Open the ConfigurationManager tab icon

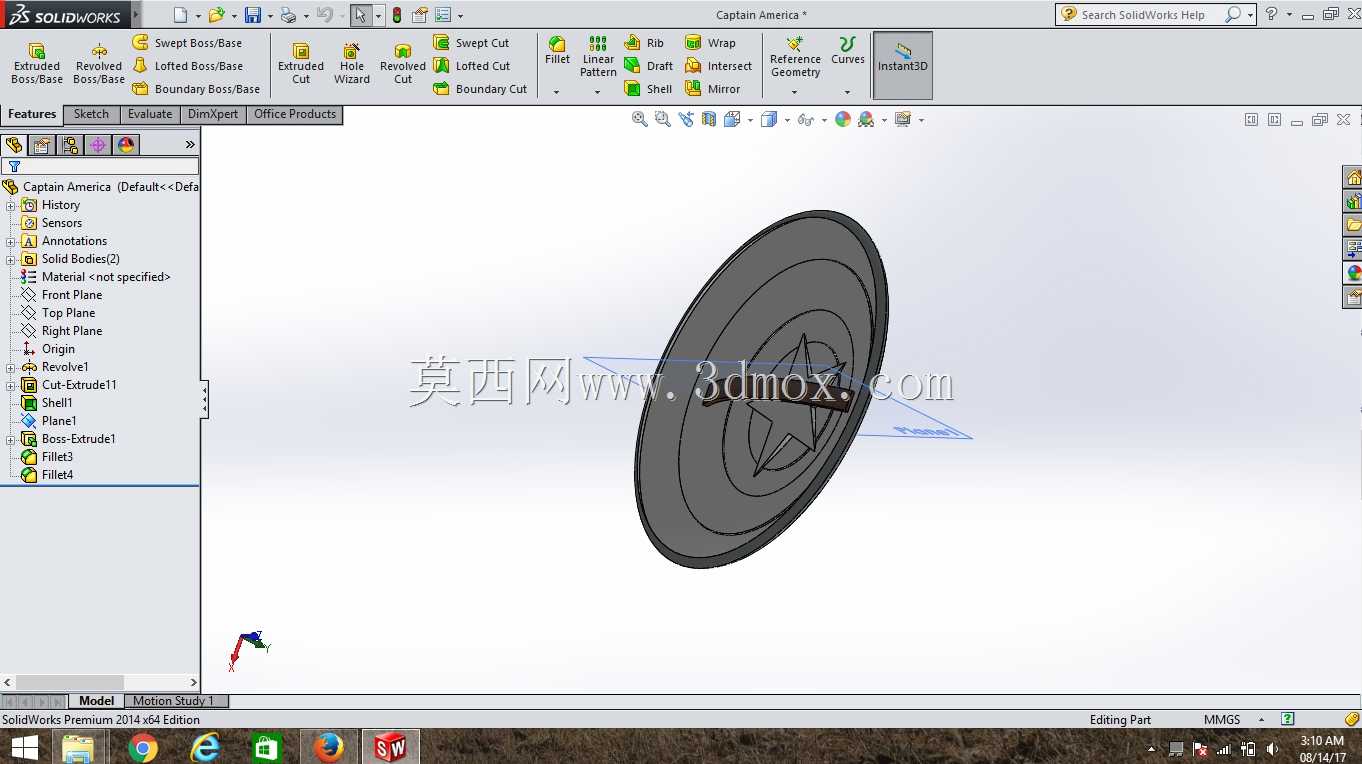click(x=70, y=145)
